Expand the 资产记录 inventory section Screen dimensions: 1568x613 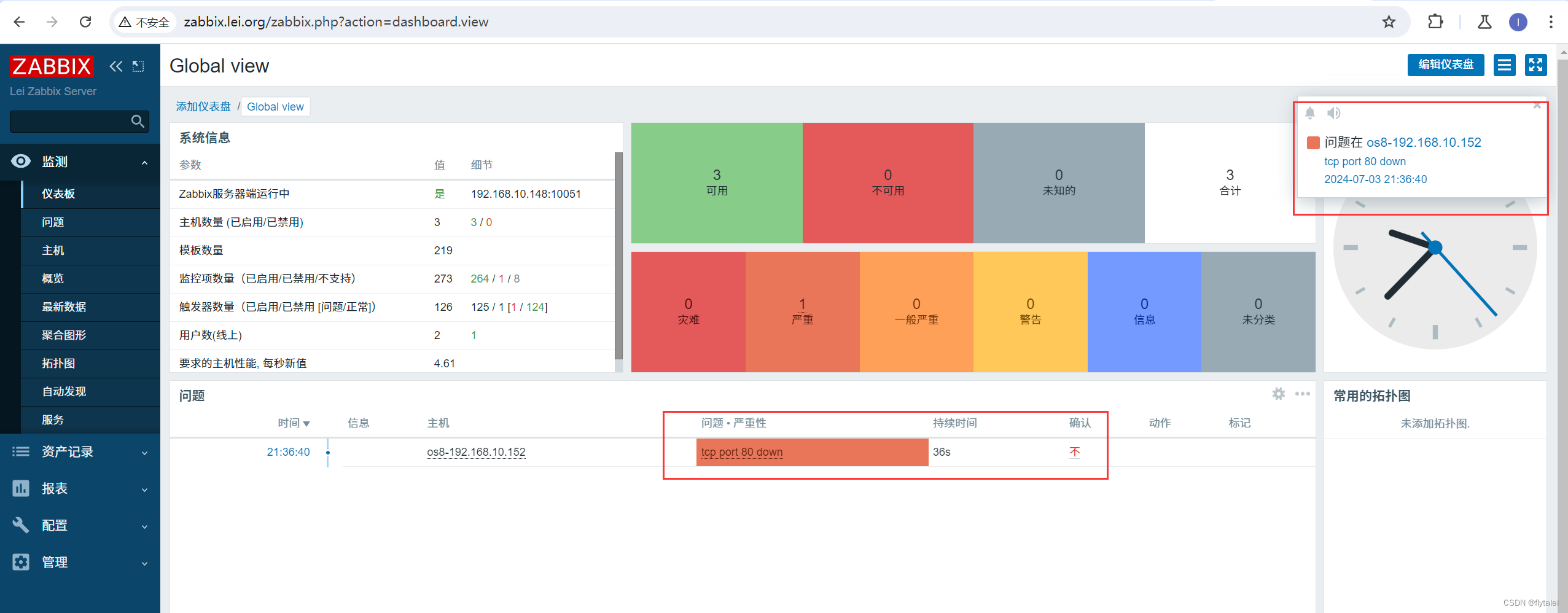click(80, 452)
